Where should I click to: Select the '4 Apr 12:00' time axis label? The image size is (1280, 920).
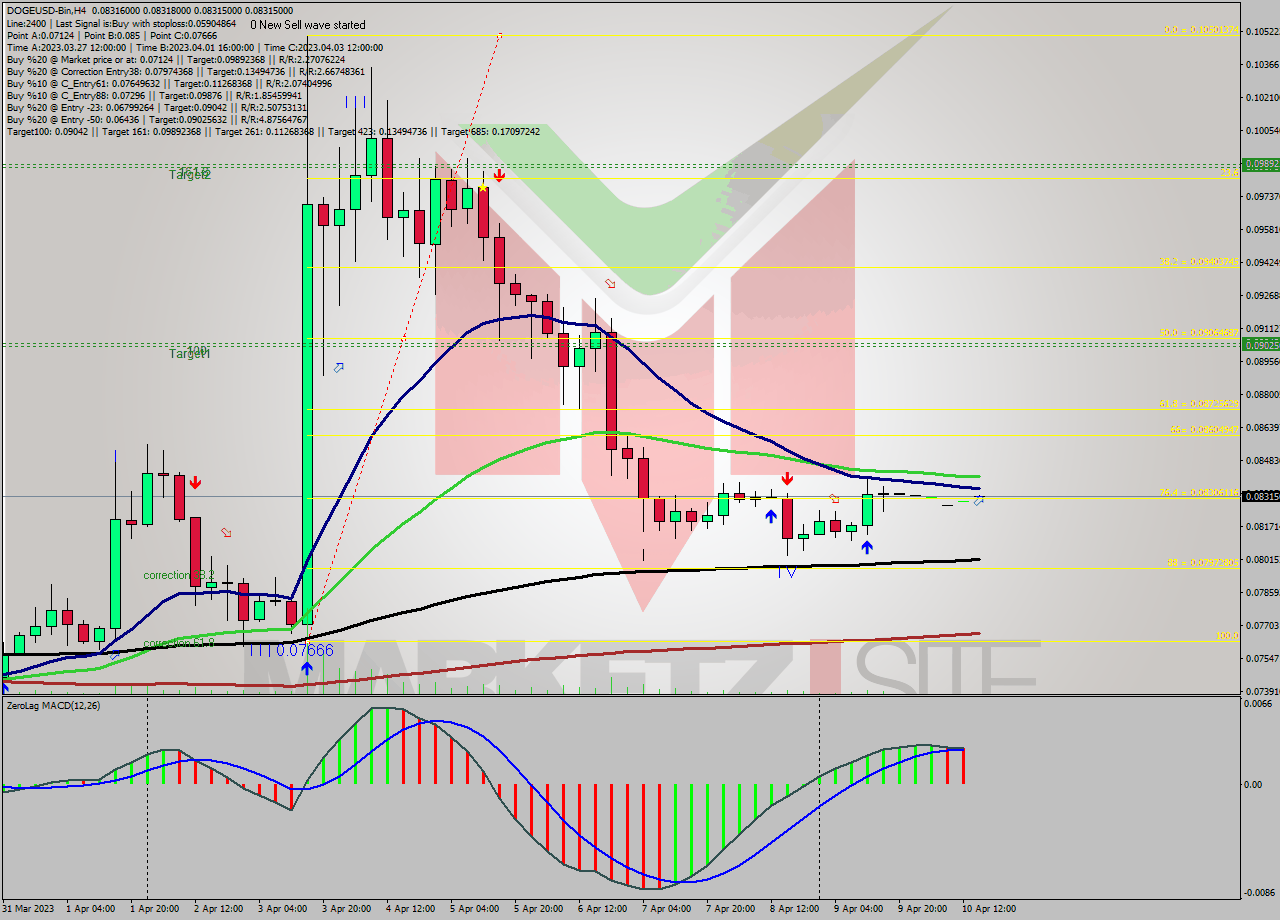[x=409, y=909]
